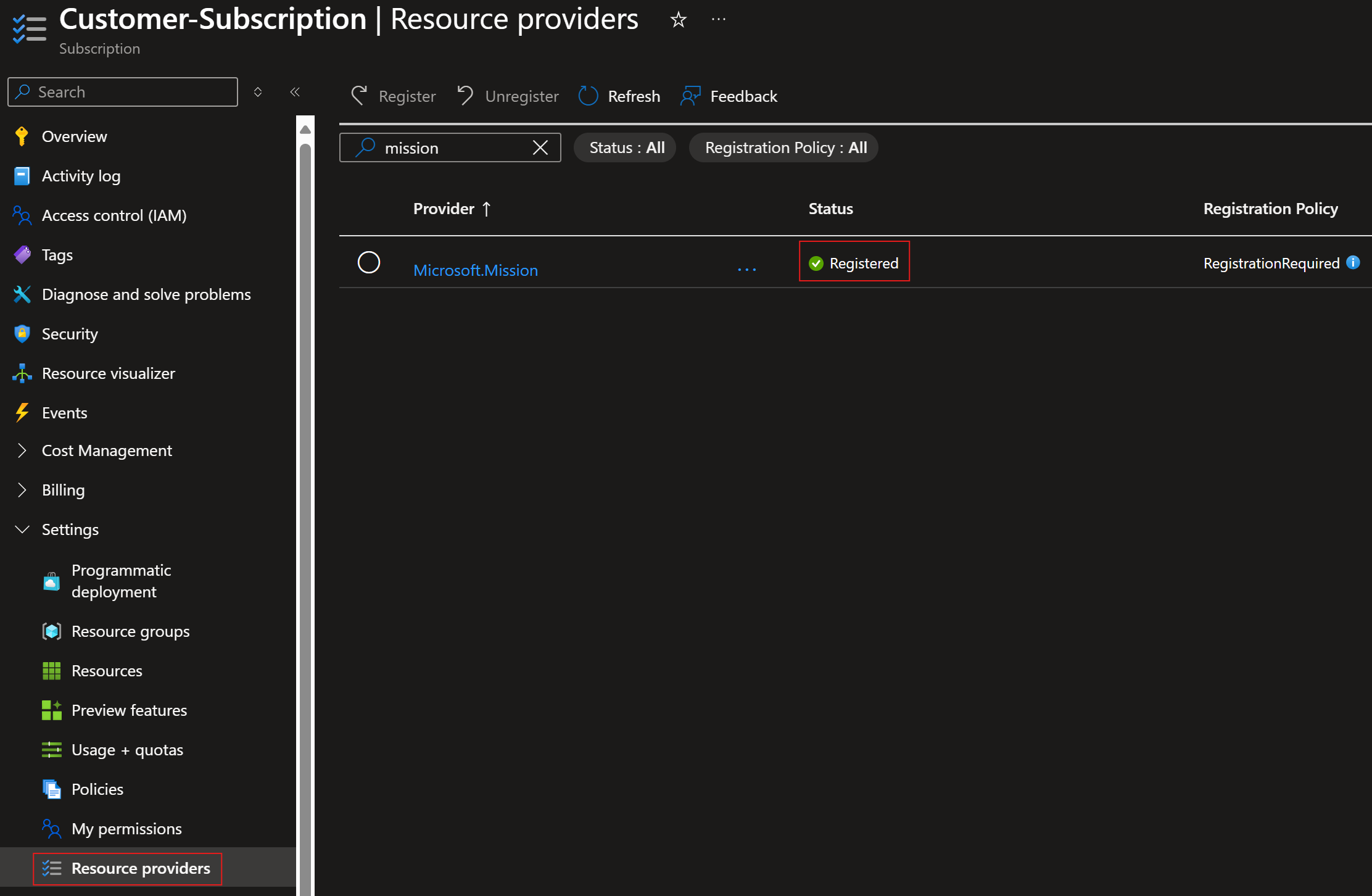Click the sidebar scrollbar thumb
The height and width of the screenshot is (896, 1372).
coord(305,518)
